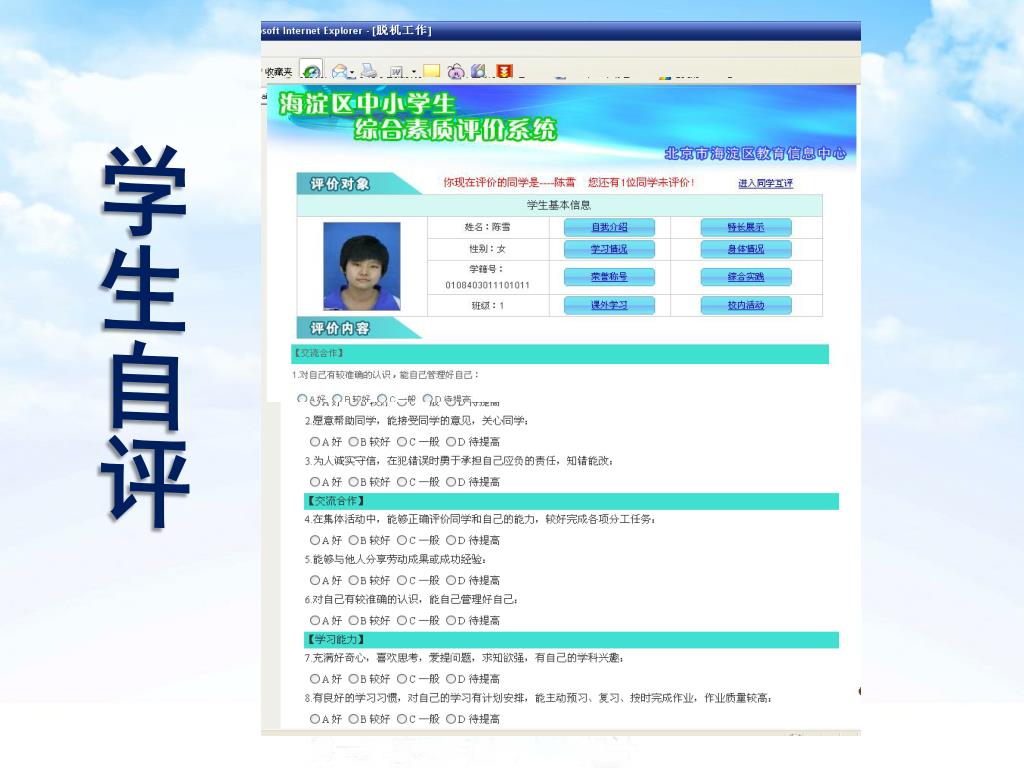Click the red notice '您还有1位同学未评价'
The width and height of the screenshot is (1024, 768).
[x=641, y=182]
